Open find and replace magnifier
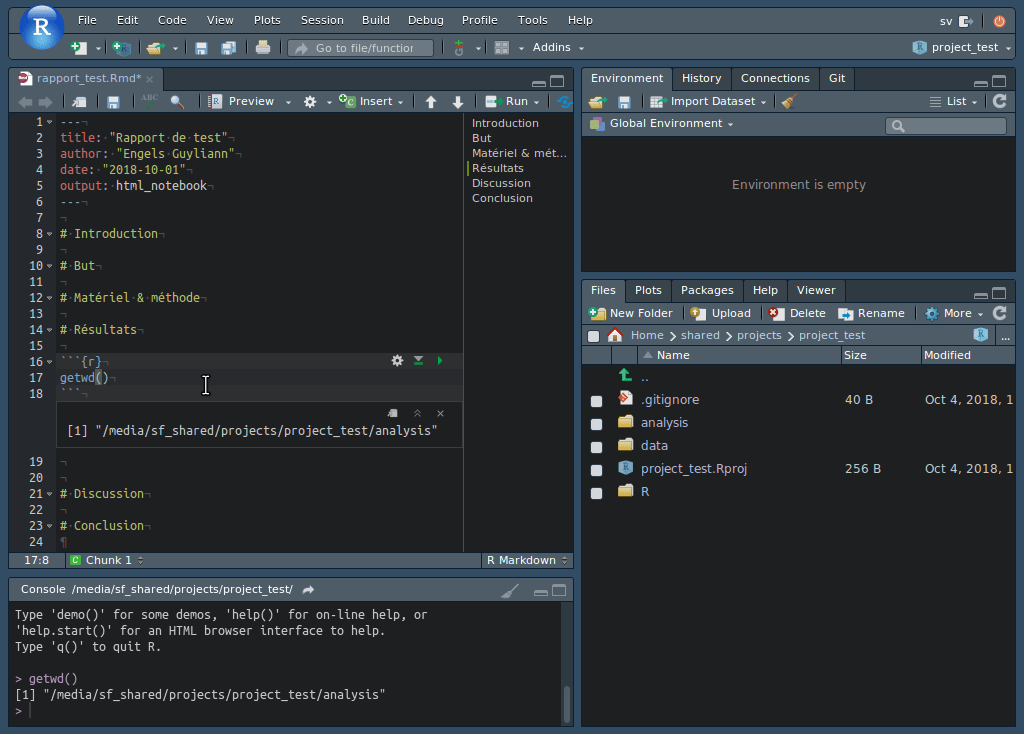 (176, 102)
